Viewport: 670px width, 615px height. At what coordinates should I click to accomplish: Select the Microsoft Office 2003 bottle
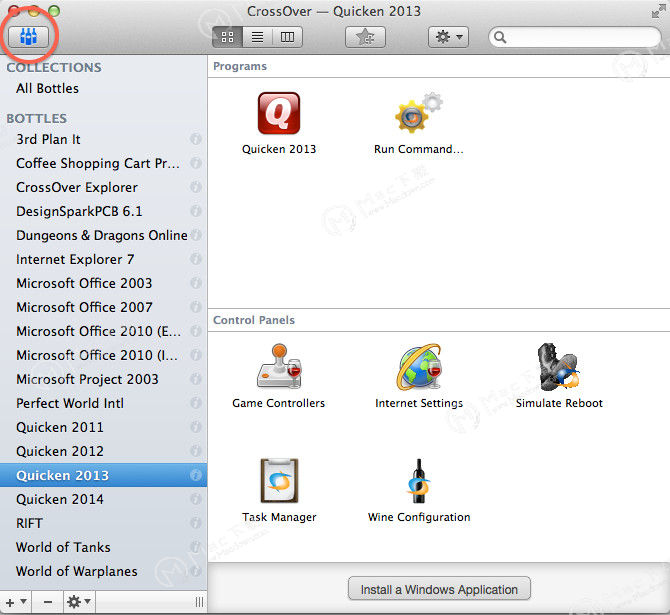coord(103,283)
